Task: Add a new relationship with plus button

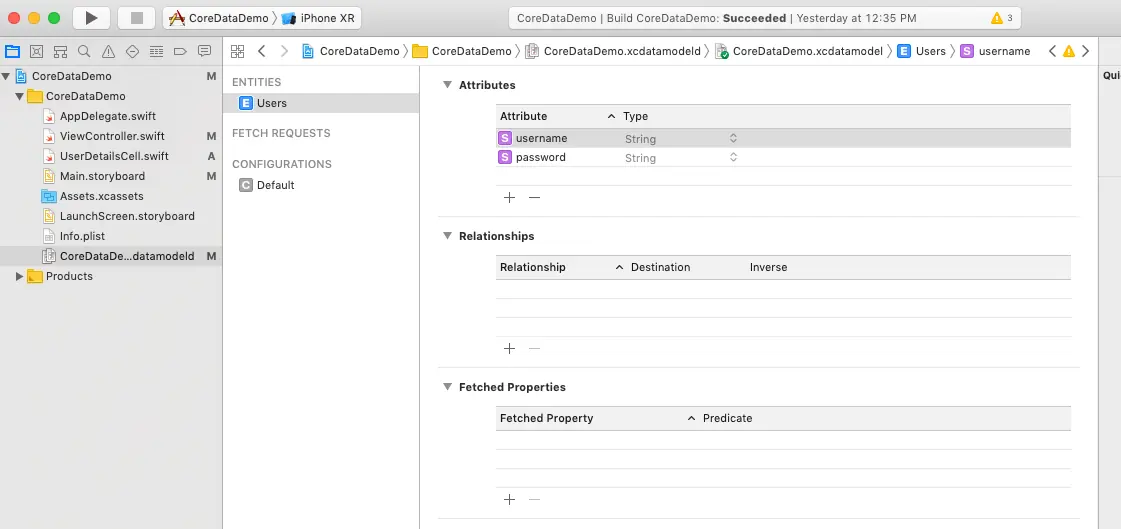Action: click(509, 349)
